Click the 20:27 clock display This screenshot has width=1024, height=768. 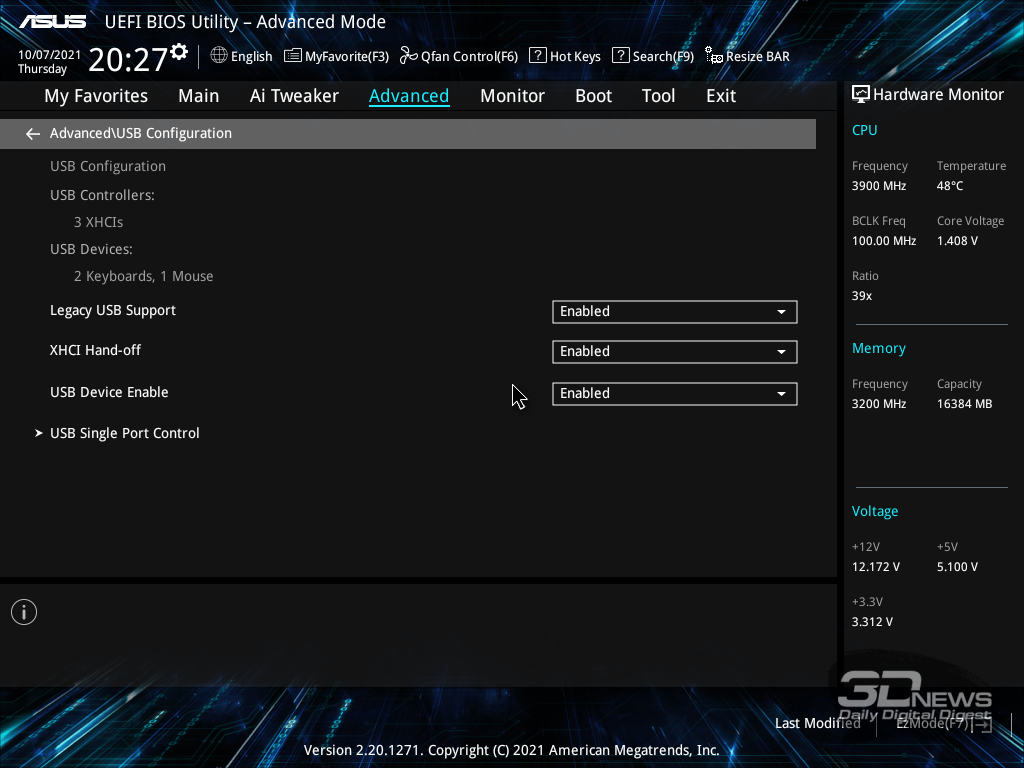click(x=128, y=60)
